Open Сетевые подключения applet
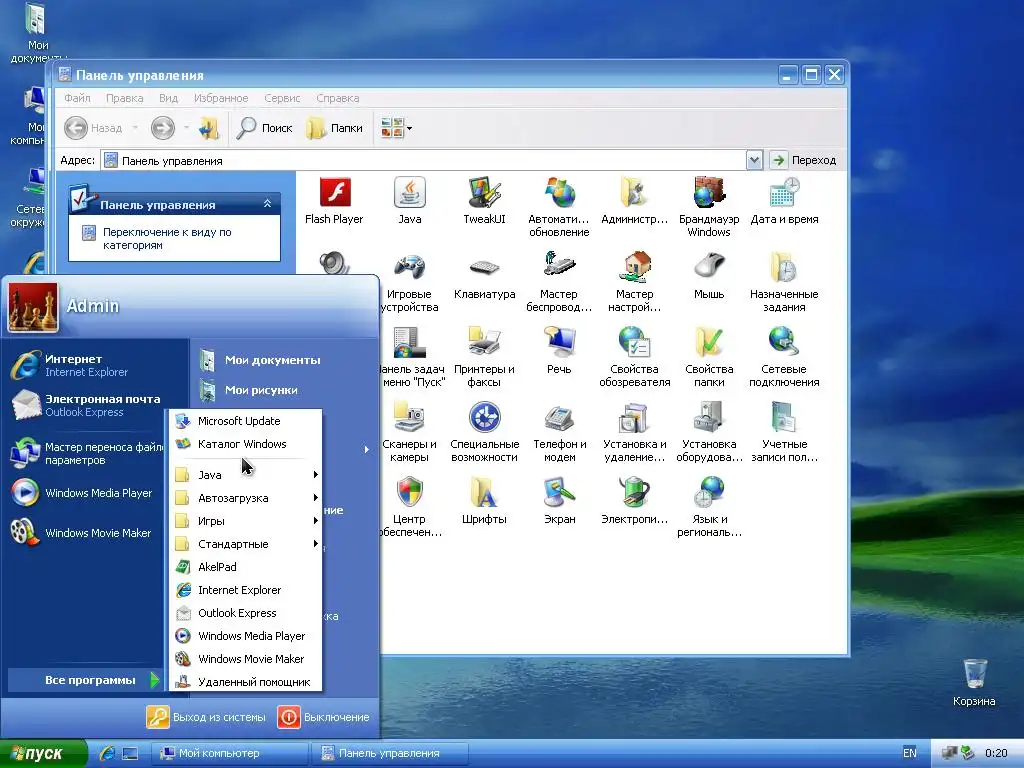 coord(784,357)
